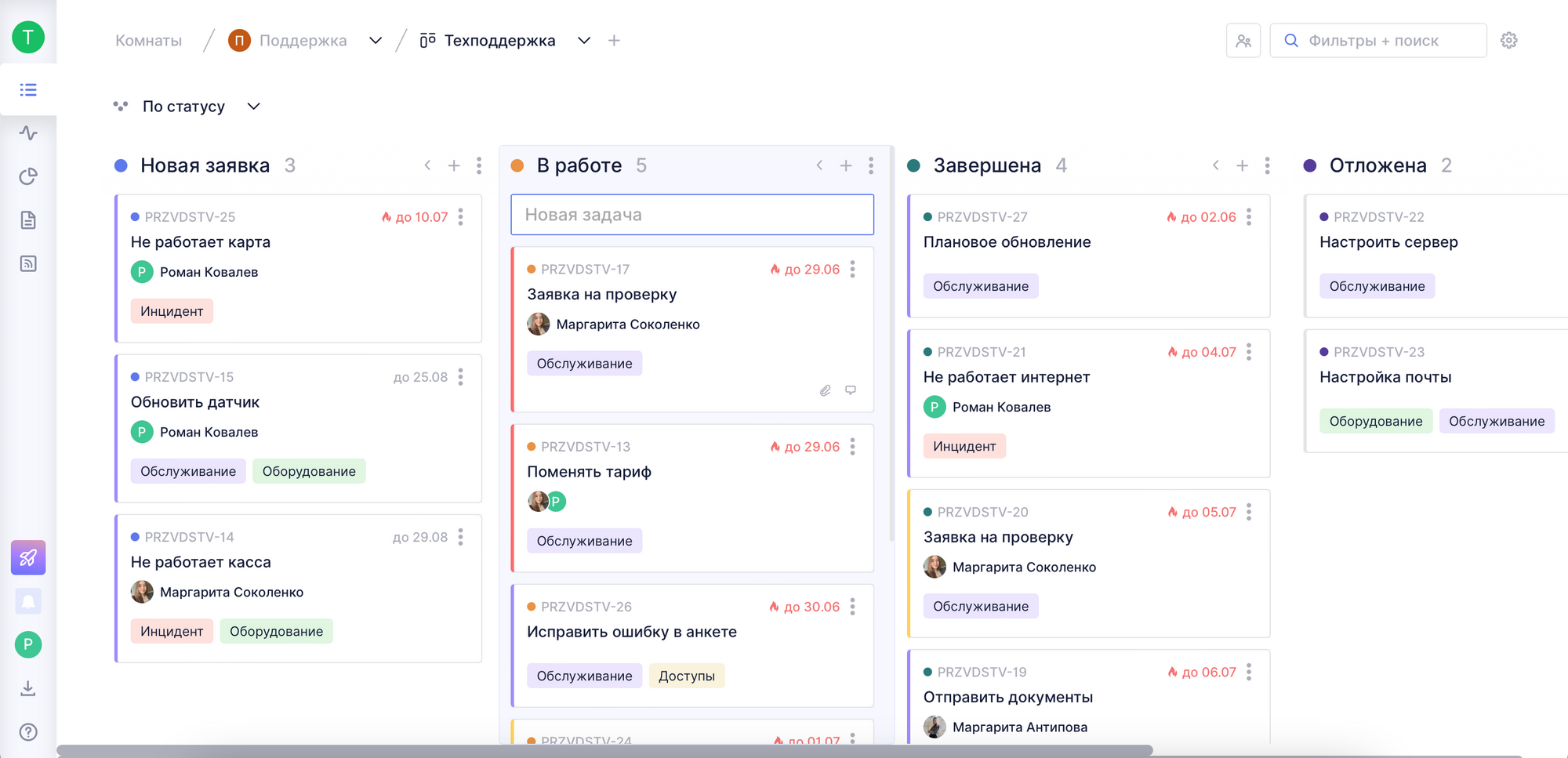This screenshot has width=1568, height=758.
Task: Open the task list icon in sidebar
Action: 28,90
